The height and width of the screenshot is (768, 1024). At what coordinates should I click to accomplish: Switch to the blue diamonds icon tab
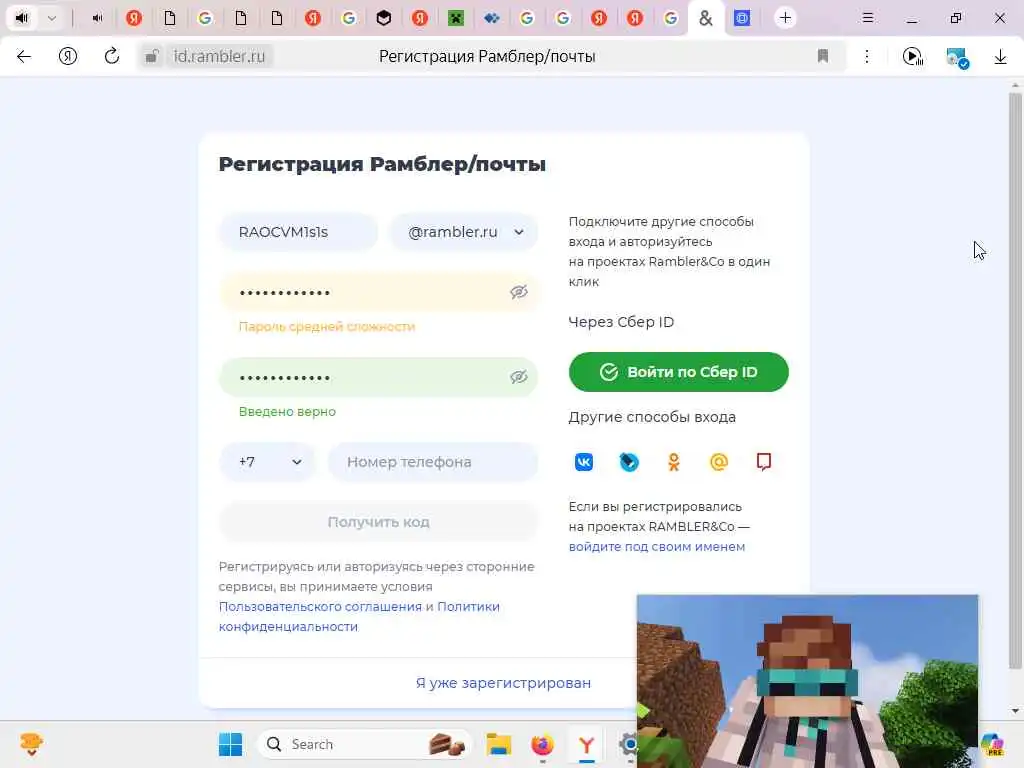491,18
